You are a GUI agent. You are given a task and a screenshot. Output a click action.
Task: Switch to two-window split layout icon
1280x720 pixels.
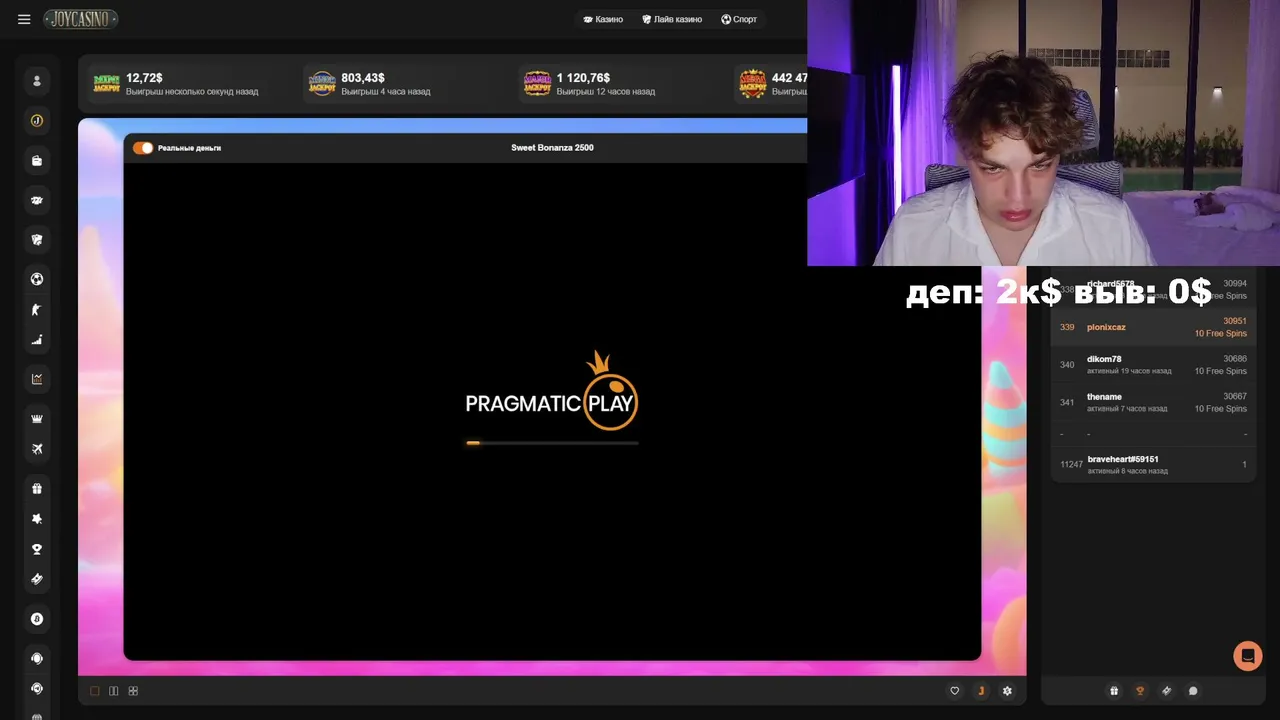[114, 691]
